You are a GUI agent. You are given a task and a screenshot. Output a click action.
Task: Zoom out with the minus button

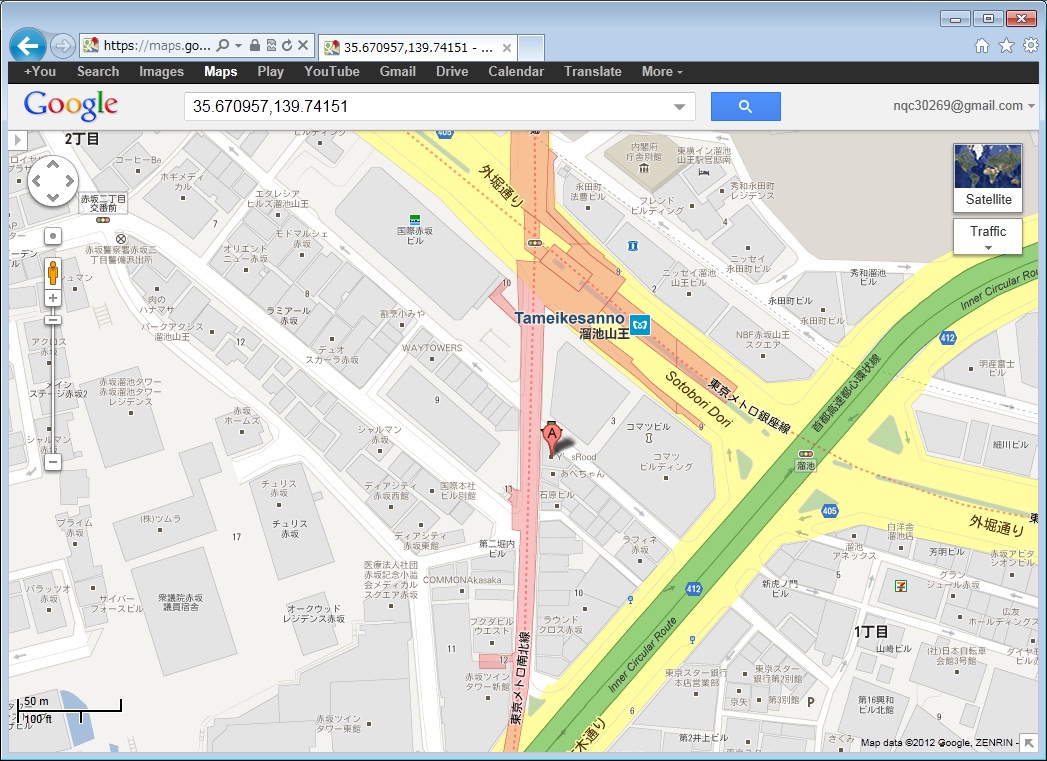coord(53,461)
